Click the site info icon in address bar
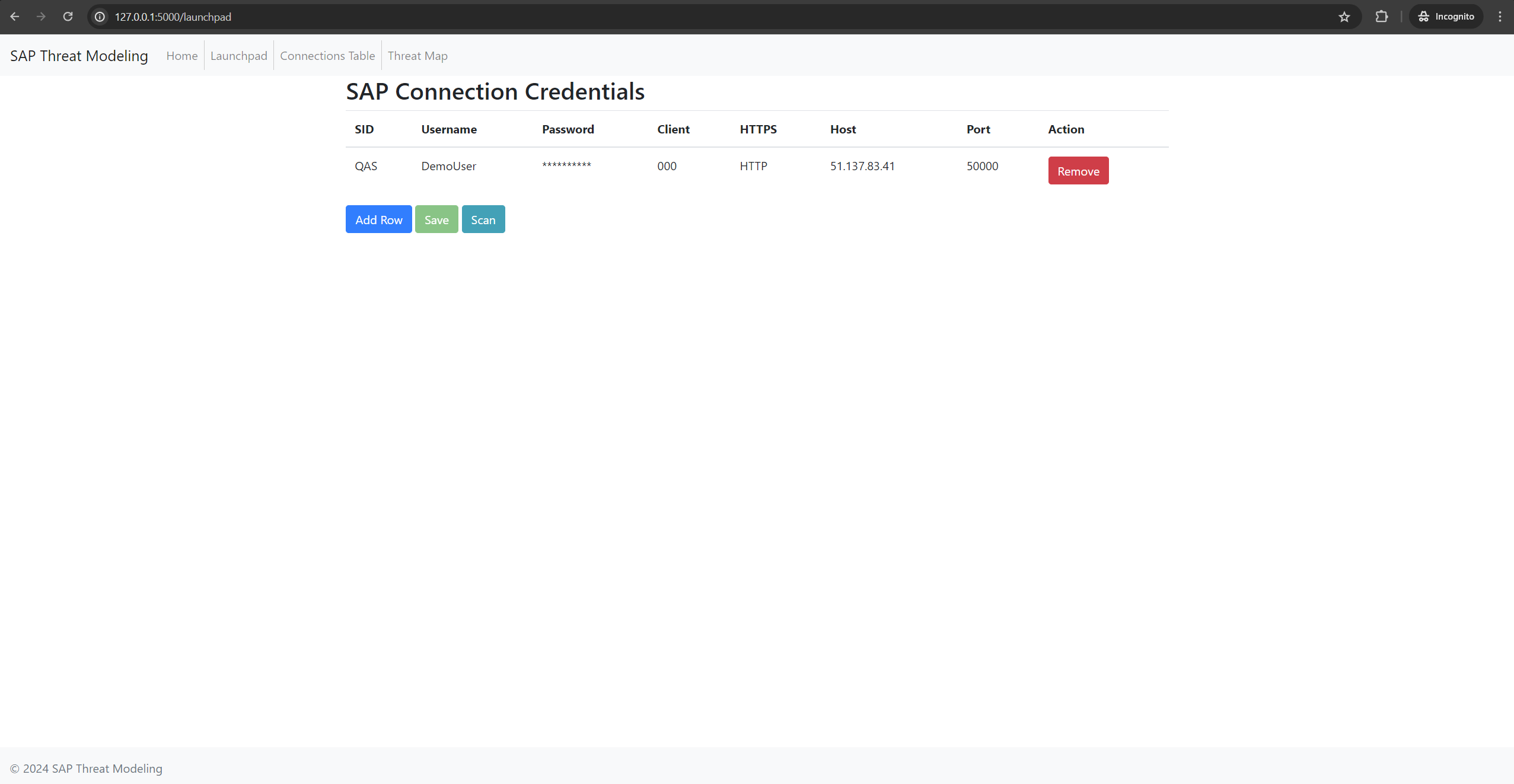This screenshot has height=784, width=1514. [100, 17]
